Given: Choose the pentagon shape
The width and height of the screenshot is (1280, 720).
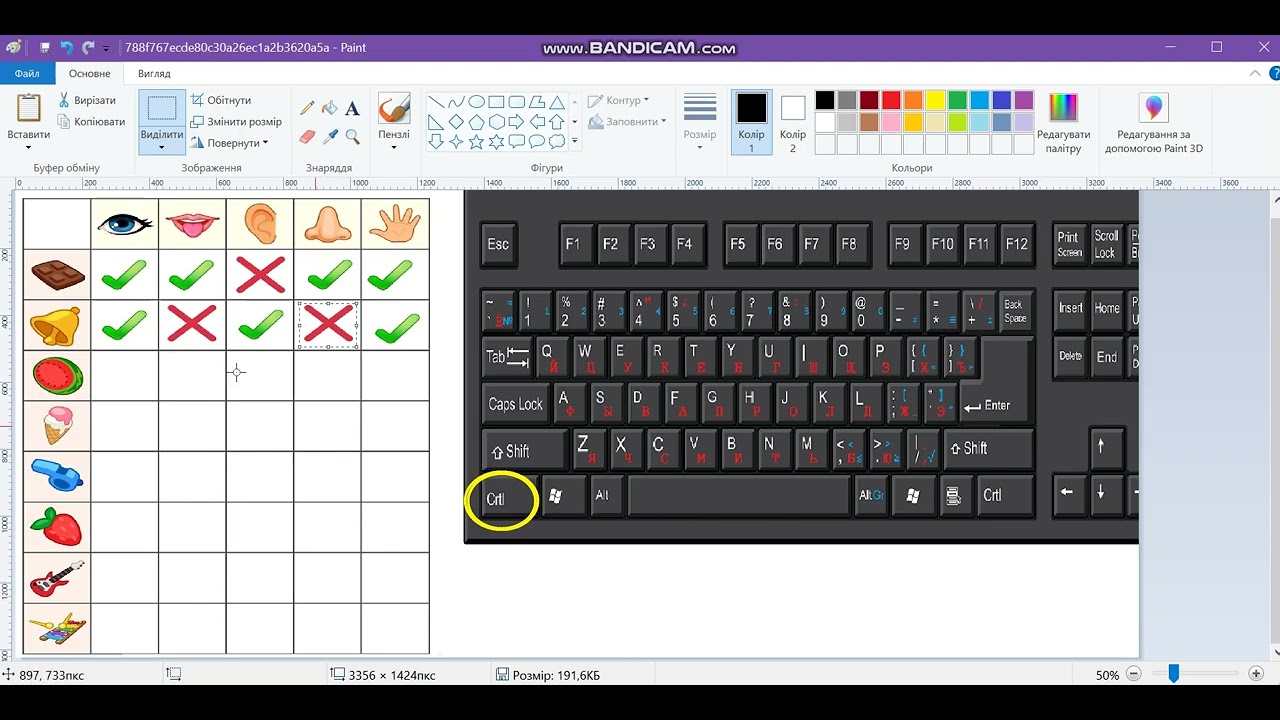Looking at the screenshot, I should [477, 122].
